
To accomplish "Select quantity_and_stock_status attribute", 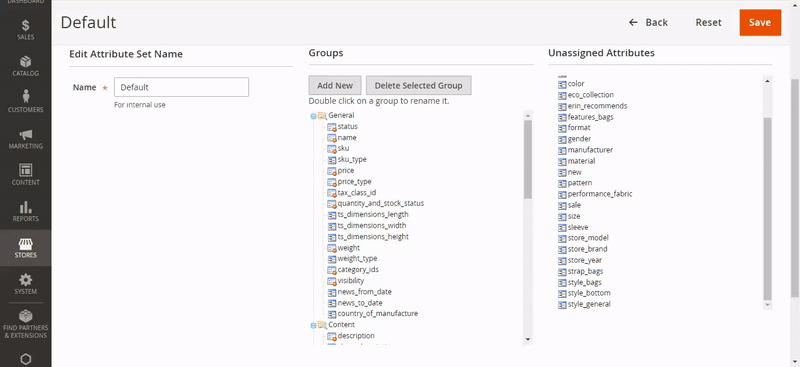I will [x=381, y=204].
